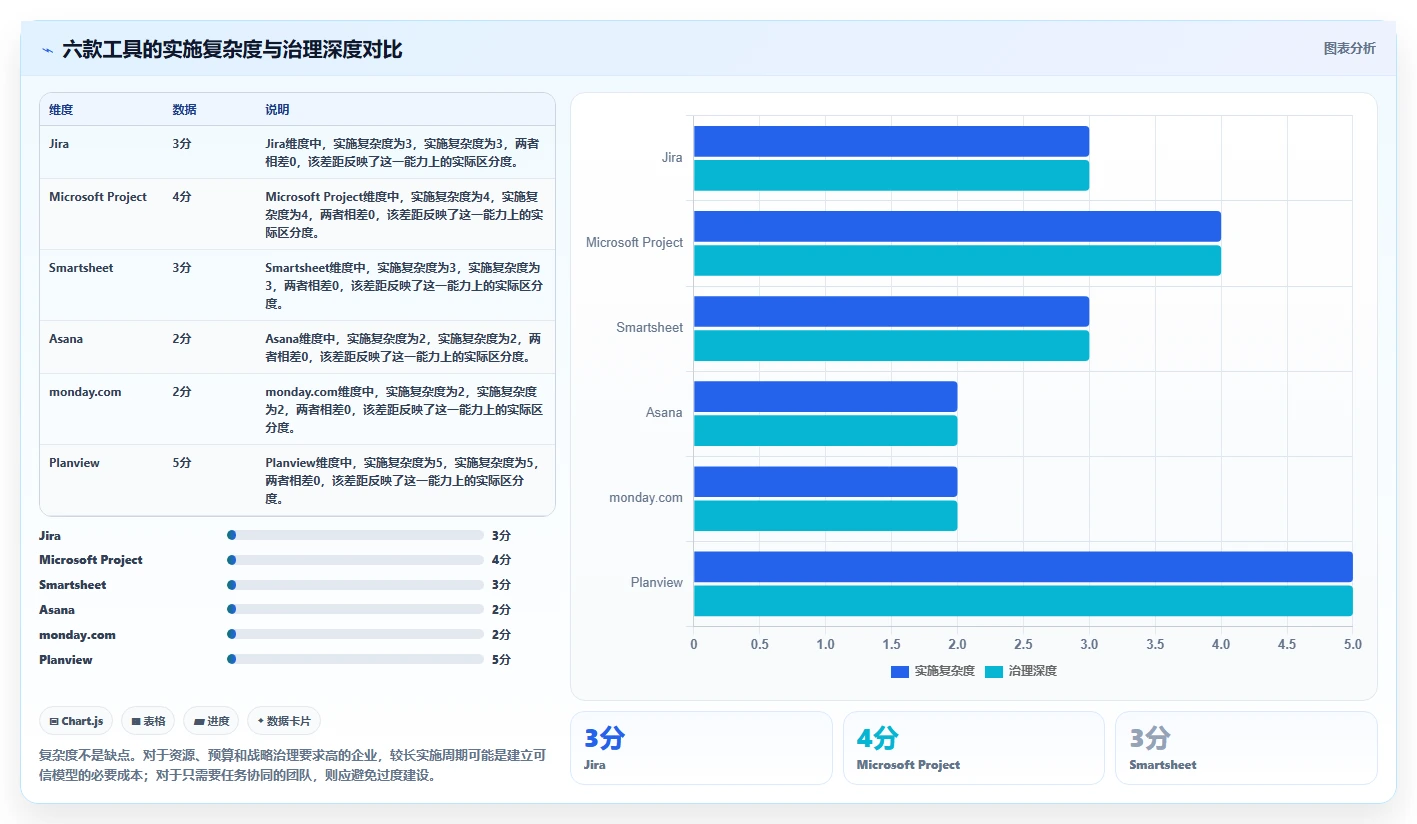Select the 进度 chip
The height and width of the screenshot is (824, 1417).
point(211,721)
